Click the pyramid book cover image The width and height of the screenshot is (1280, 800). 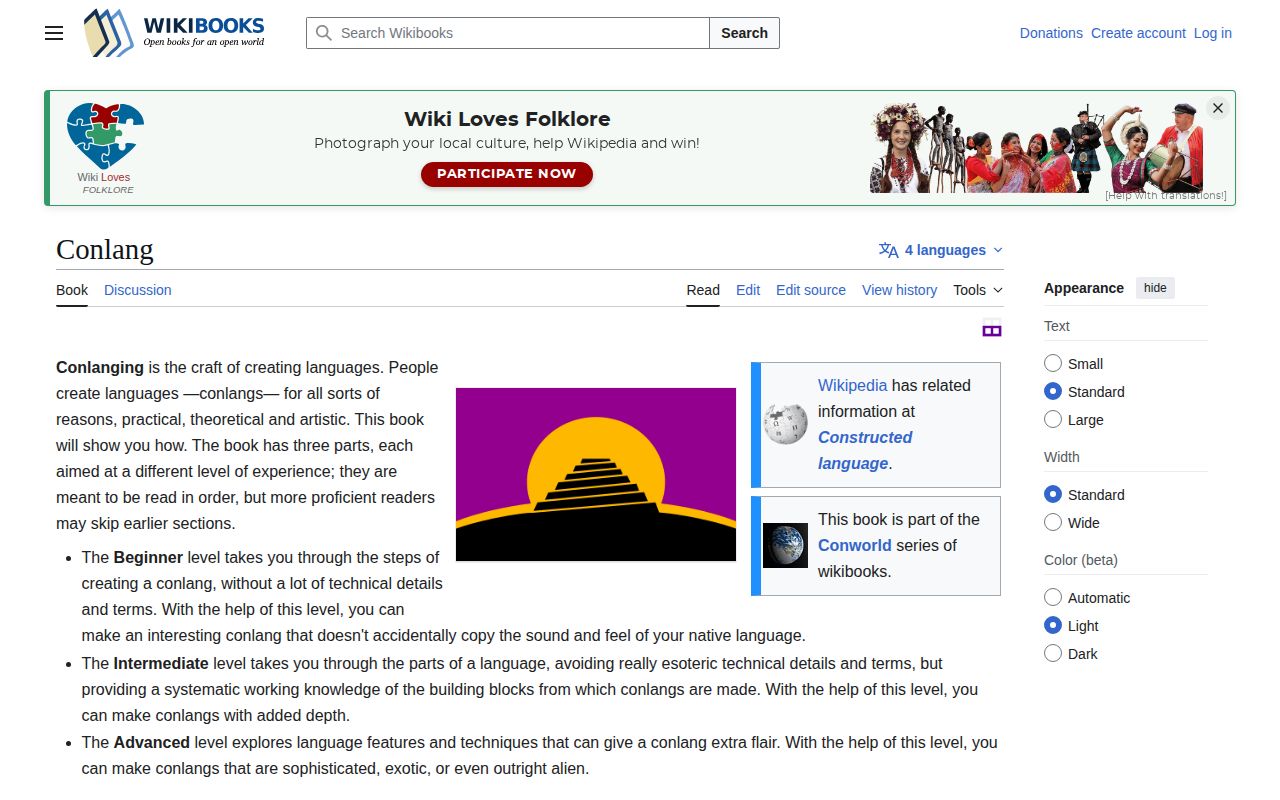[595, 473]
